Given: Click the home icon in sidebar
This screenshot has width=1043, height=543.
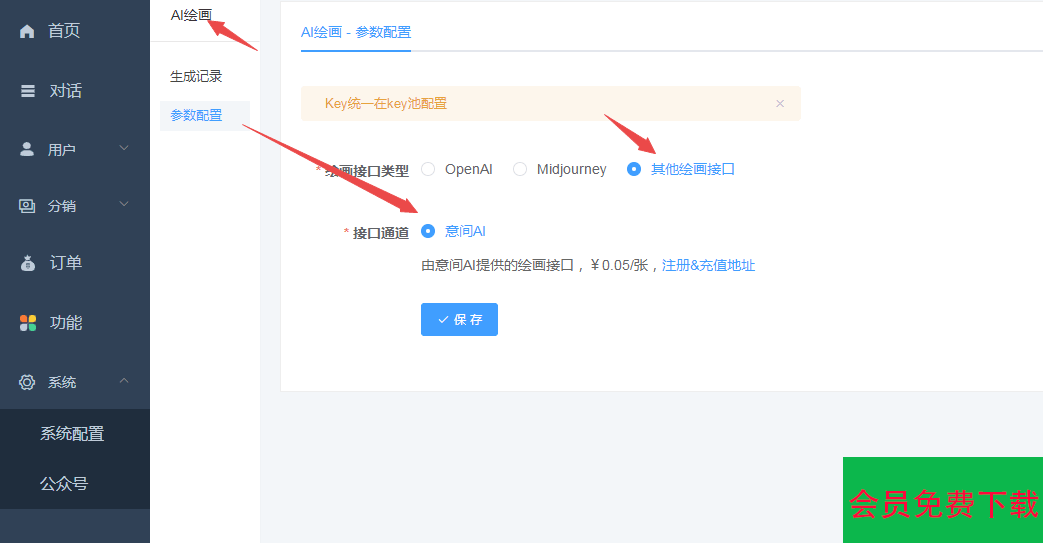Looking at the screenshot, I should tap(27, 31).
